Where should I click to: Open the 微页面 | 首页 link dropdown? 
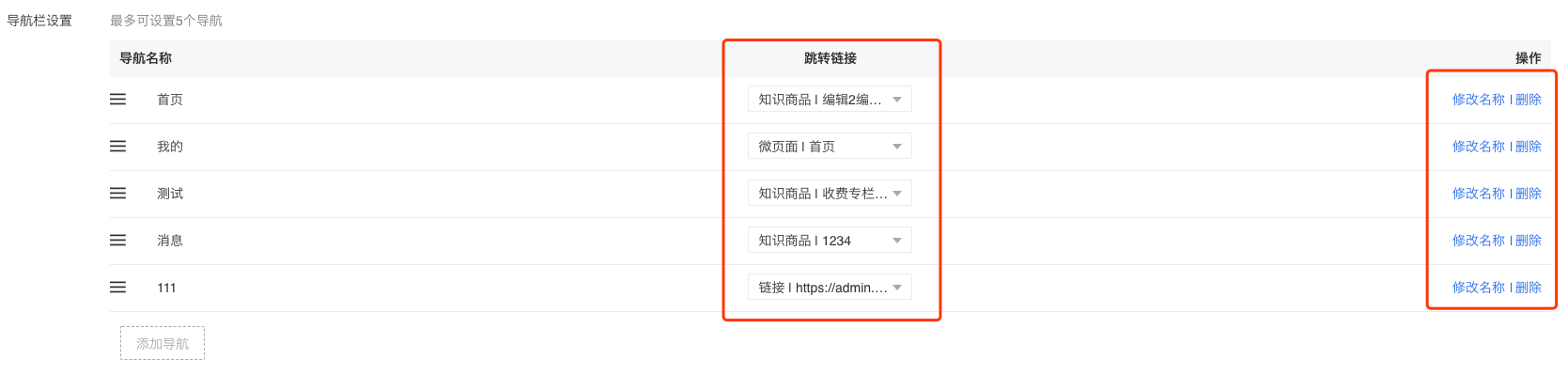(830, 146)
